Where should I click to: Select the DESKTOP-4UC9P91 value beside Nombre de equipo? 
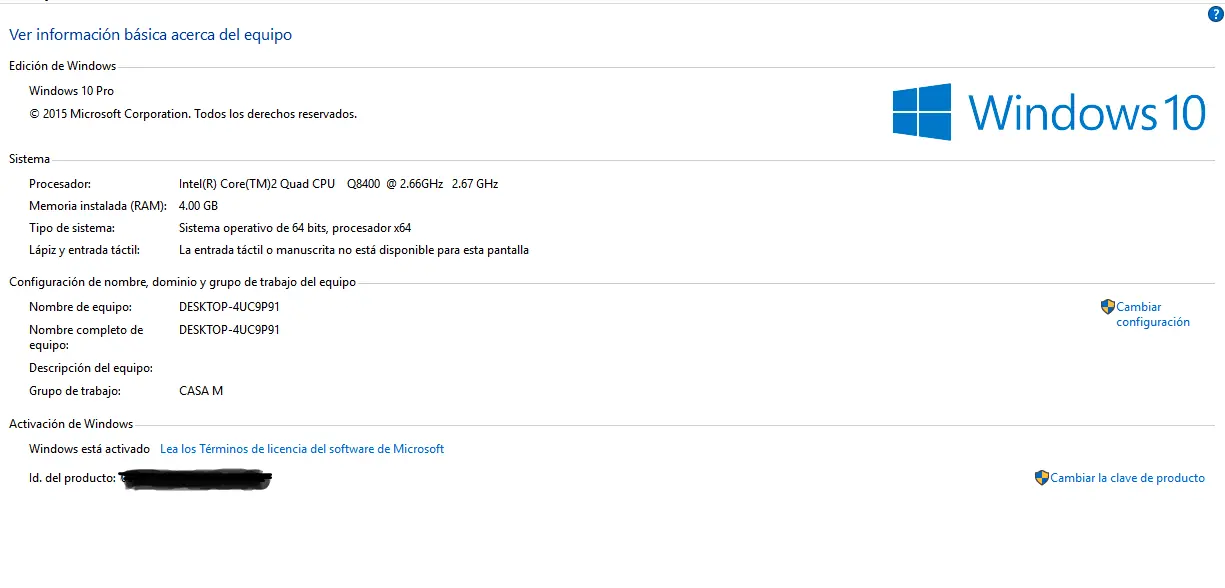[x=229, y=307]
